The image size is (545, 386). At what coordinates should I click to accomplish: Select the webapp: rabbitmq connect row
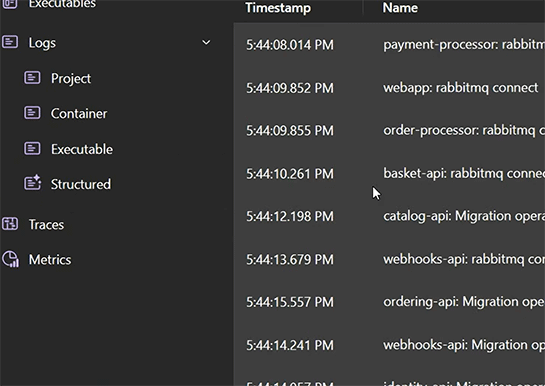pyautogui.click(x=389, y=88)
